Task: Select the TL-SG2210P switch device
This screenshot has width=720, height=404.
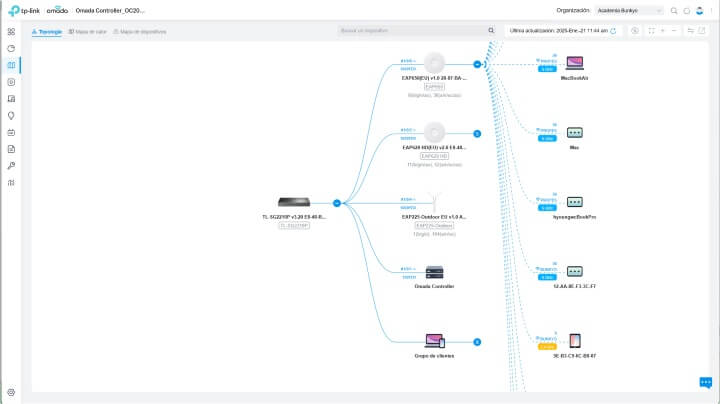Action: [x=294, y=202]
